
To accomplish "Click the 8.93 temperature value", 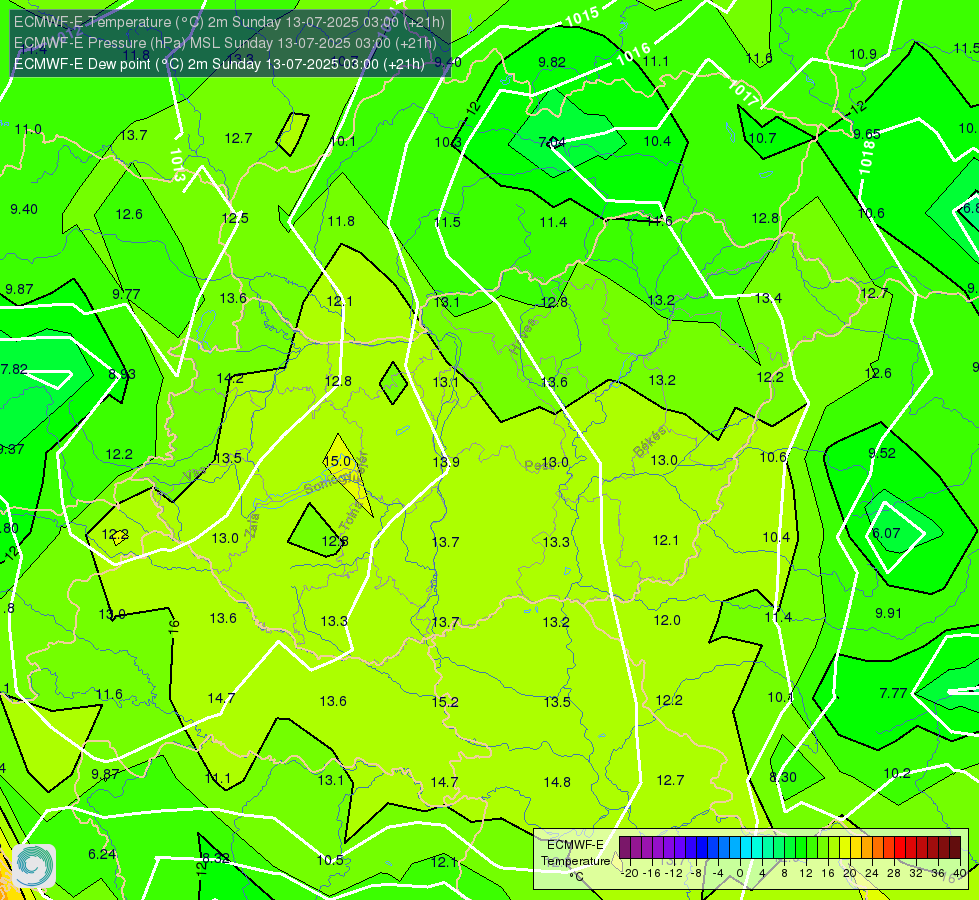I will [x=122, y=374].
